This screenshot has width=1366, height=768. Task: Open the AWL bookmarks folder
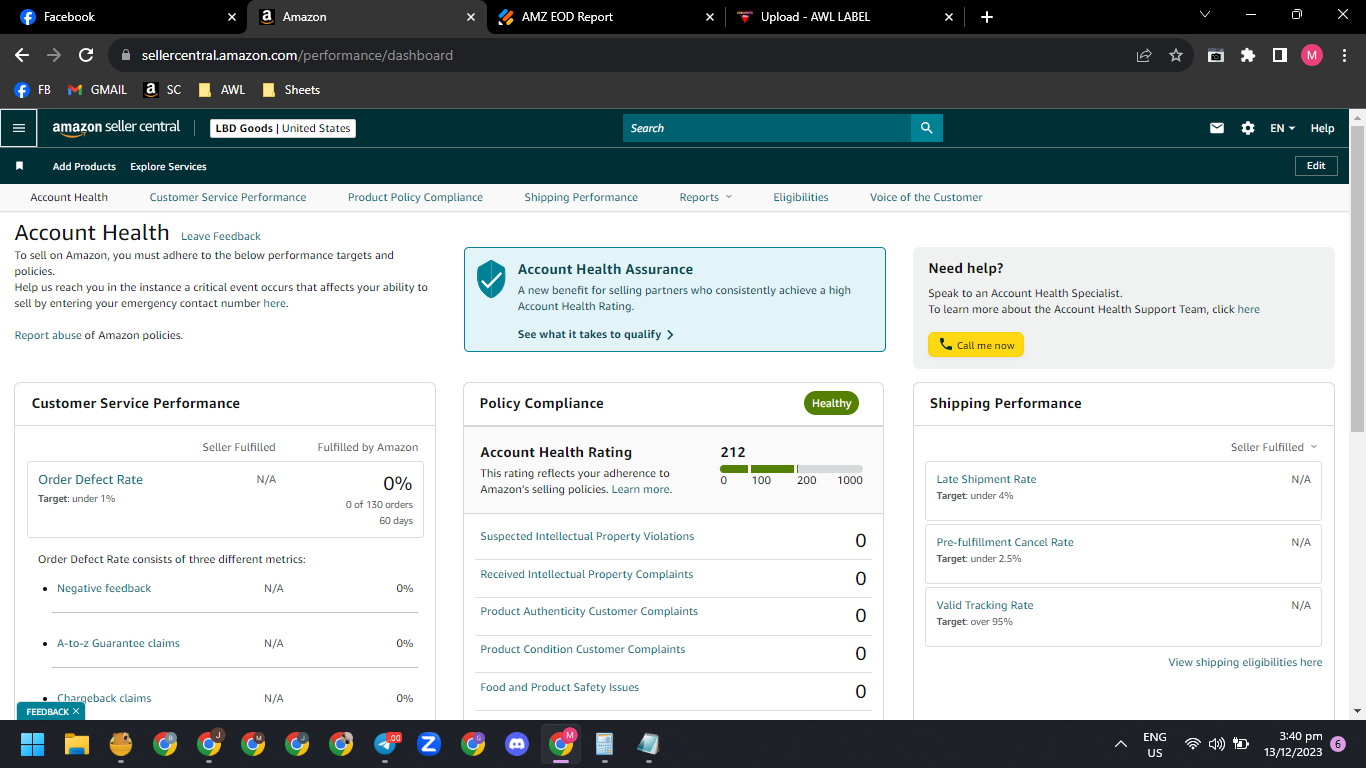221,89
